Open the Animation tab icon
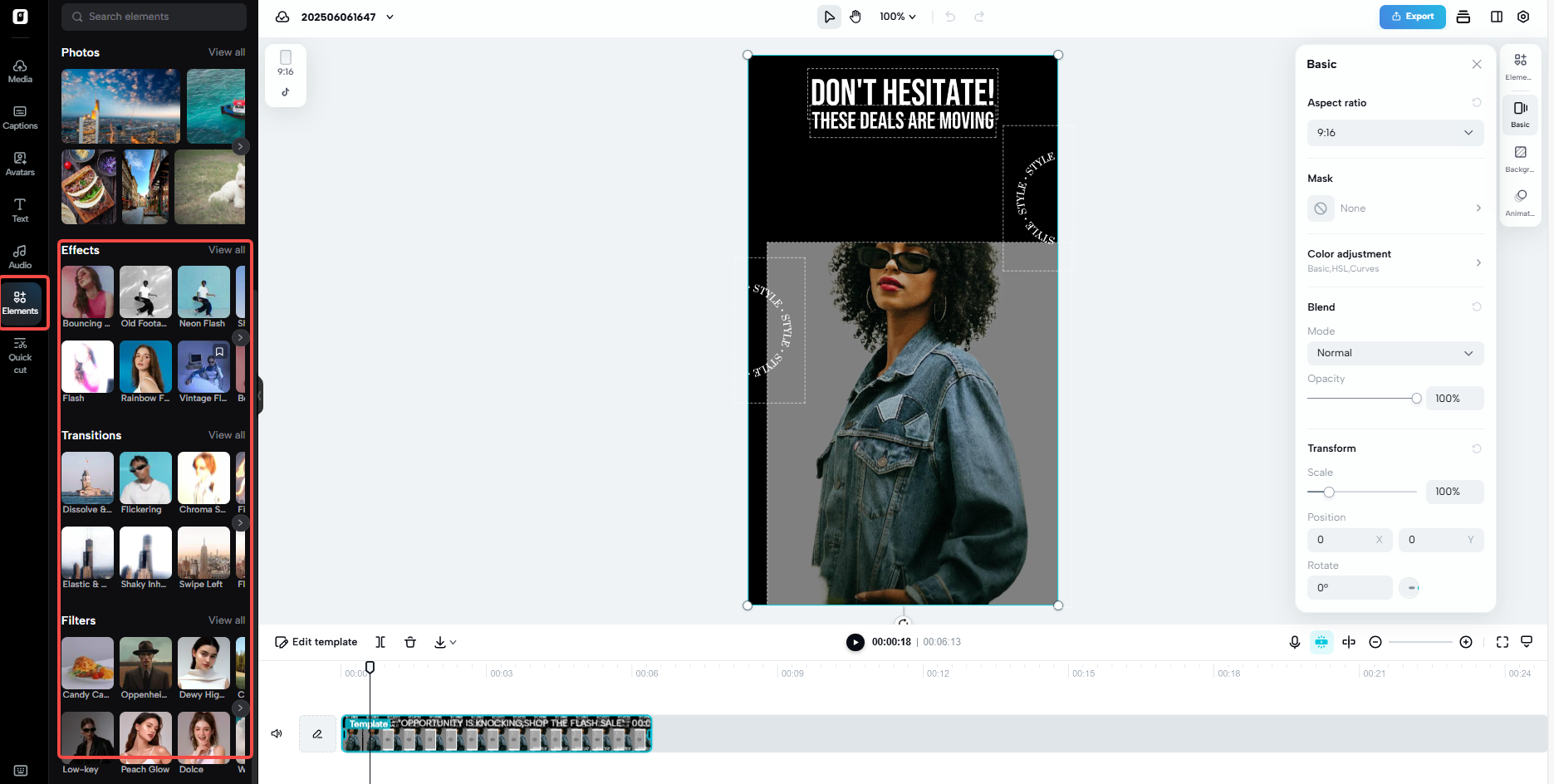1554x784 pixels. (x=1520, y=202)
